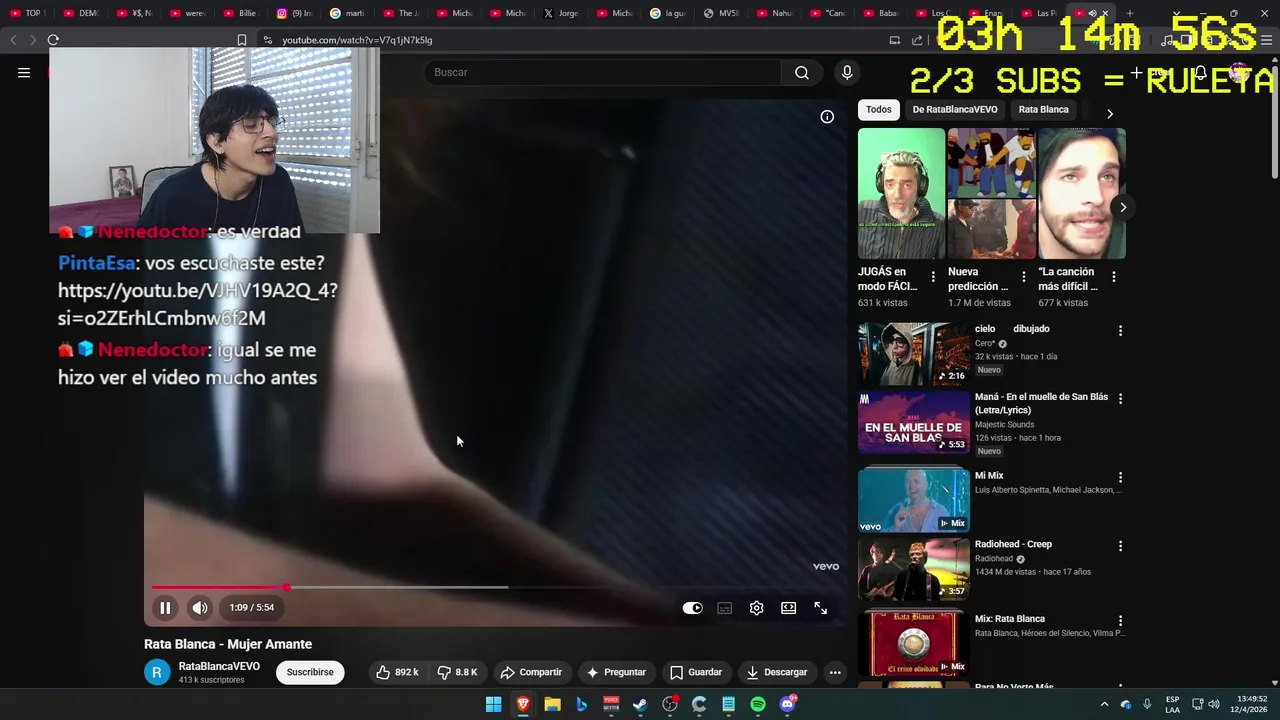Start voice search with the microphone icon
This screenshot has height=720, width=1280.
click(x=847, y=72)
